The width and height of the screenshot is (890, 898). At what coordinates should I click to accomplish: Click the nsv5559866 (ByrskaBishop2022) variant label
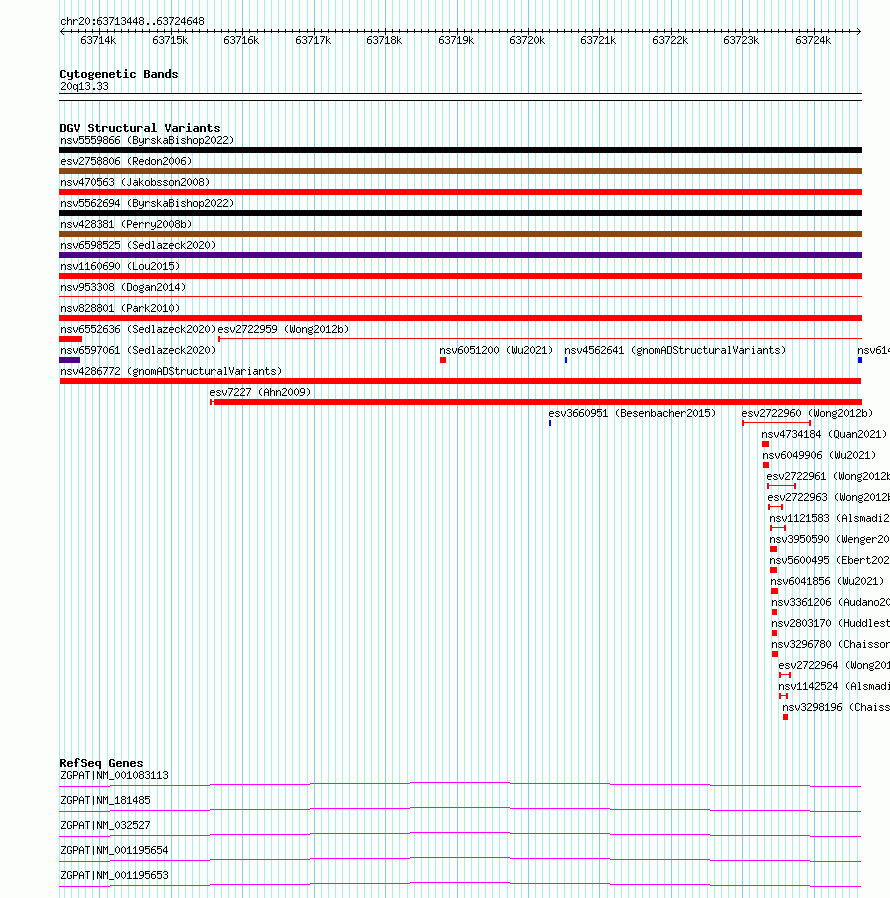(147, 140)
